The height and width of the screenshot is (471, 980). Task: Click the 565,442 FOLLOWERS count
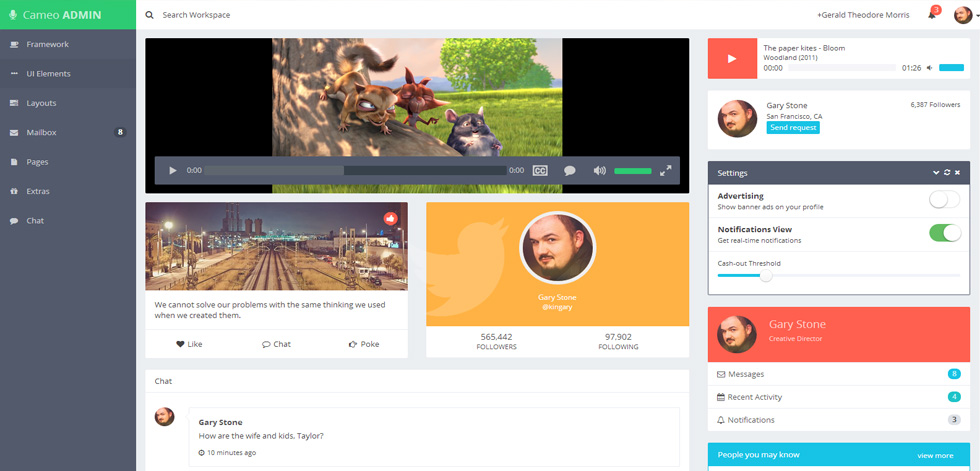click(x=496, y=341)
